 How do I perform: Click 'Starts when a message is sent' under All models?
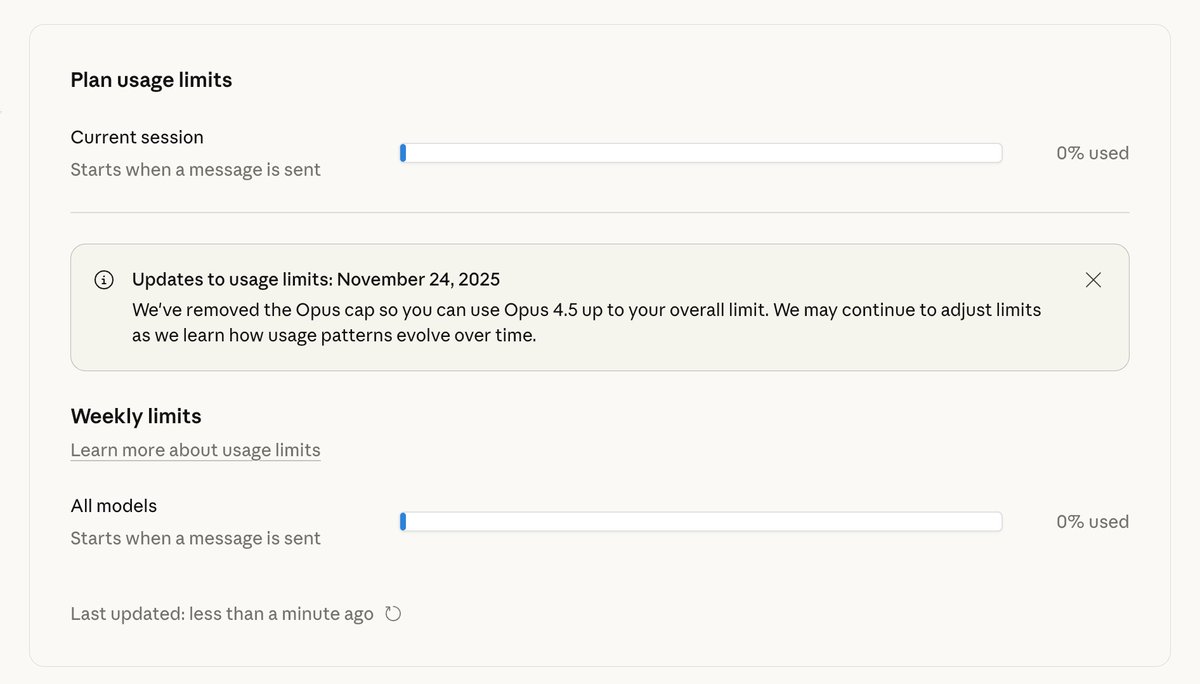tap(196, 538)
